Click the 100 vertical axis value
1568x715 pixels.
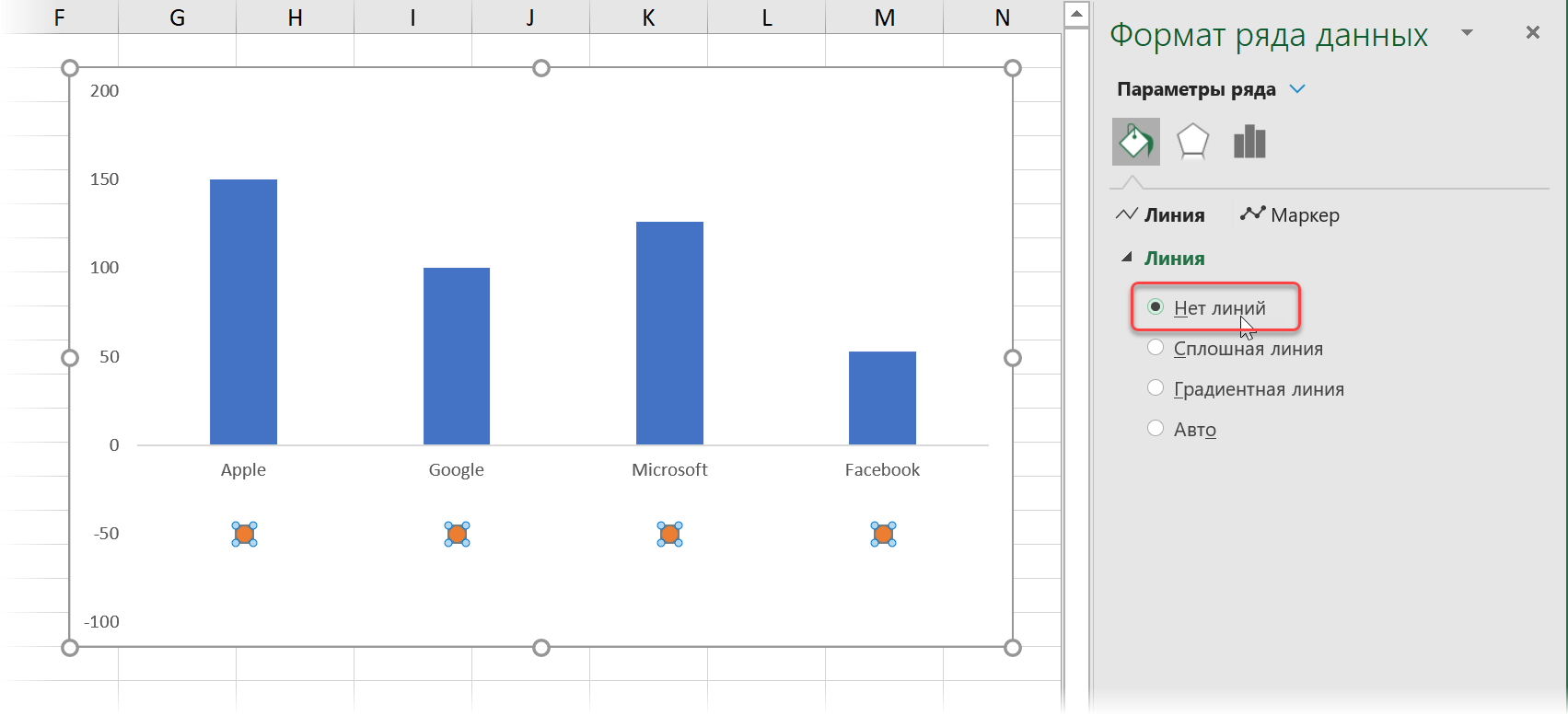(104, 268)
